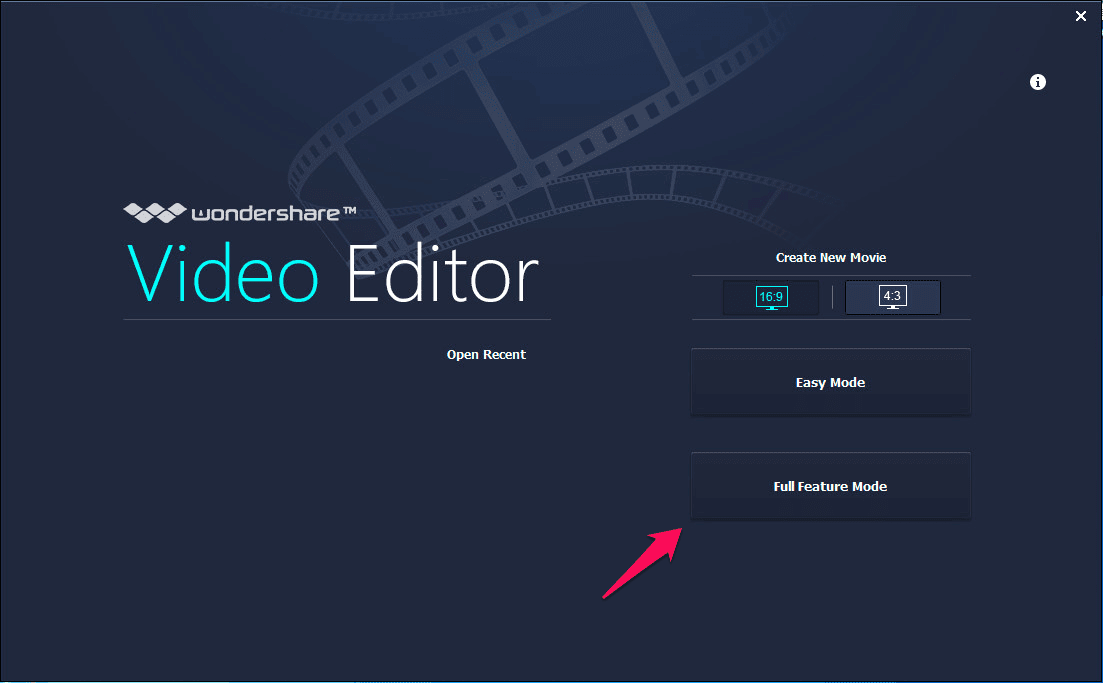Switch project ratio to standard 4:3

tap(892, 296)
